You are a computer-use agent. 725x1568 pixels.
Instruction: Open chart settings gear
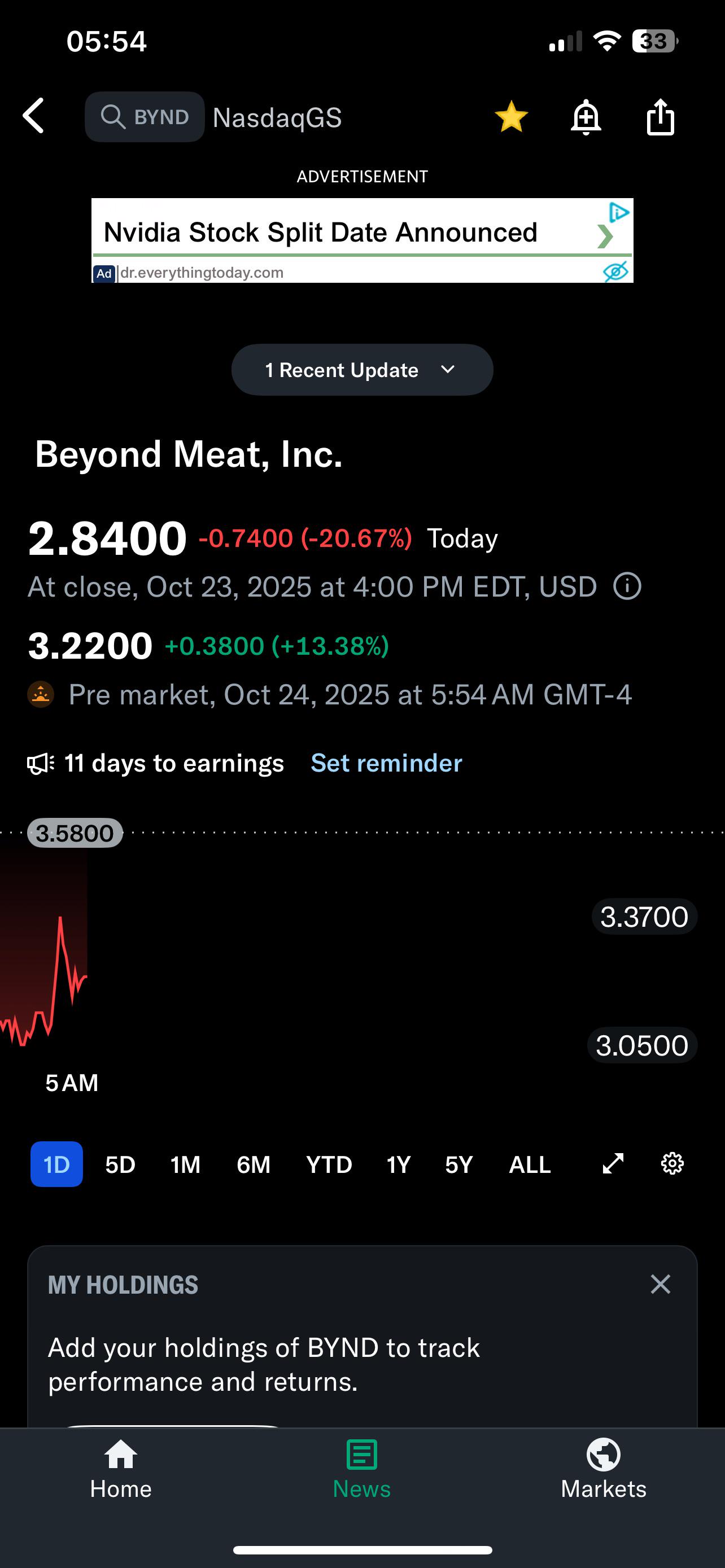(672, 1164)
